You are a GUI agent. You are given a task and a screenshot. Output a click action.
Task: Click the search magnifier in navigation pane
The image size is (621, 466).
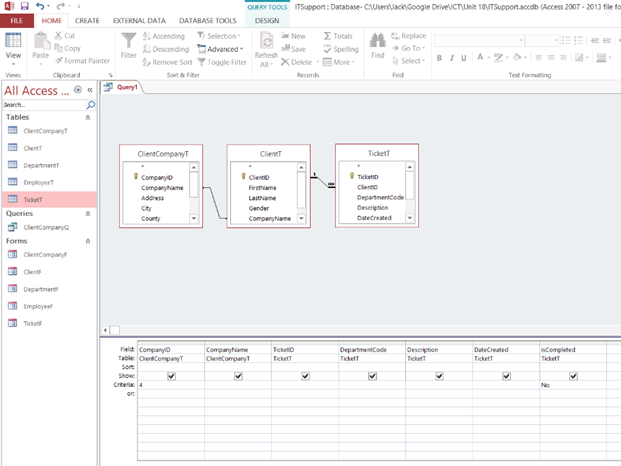coord(91,105)
